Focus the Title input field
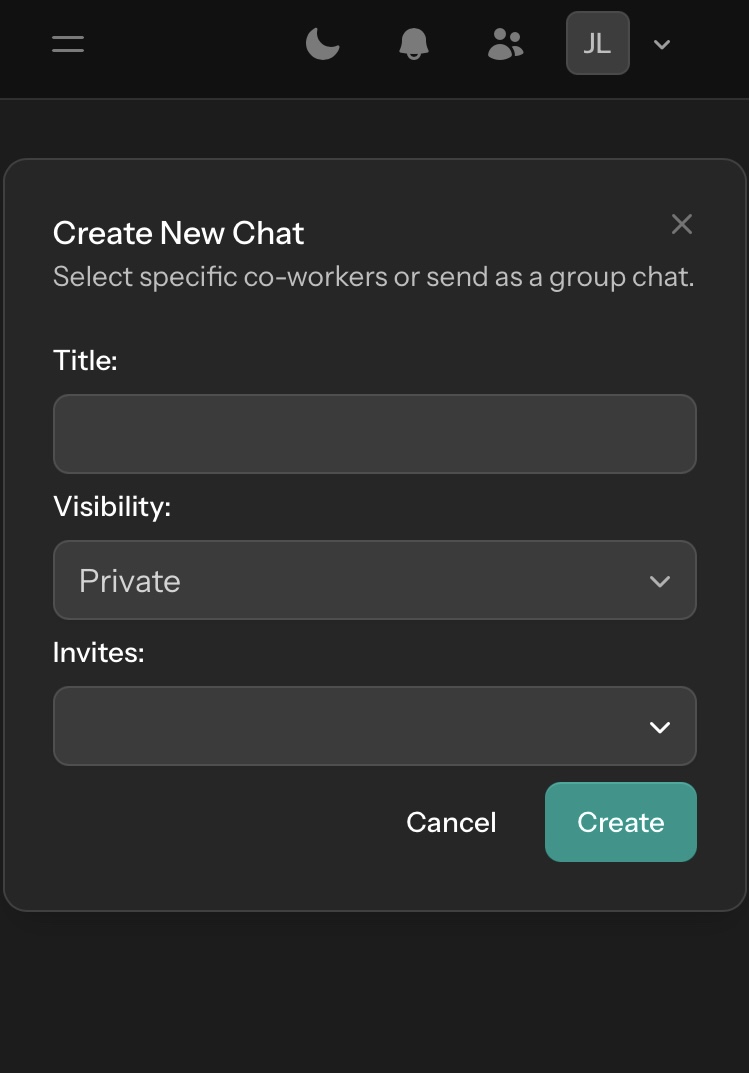Image resolution: width=749 pixels, height=1073 pixels. (x=375, y=434)
